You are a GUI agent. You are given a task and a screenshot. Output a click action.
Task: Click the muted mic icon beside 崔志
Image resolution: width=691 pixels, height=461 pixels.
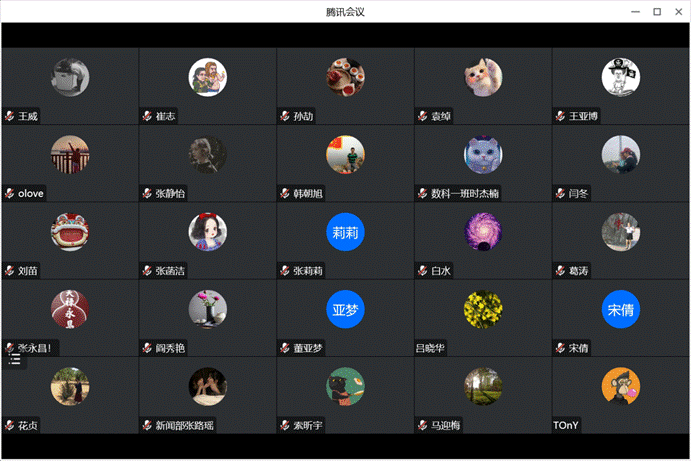point(147,116)
